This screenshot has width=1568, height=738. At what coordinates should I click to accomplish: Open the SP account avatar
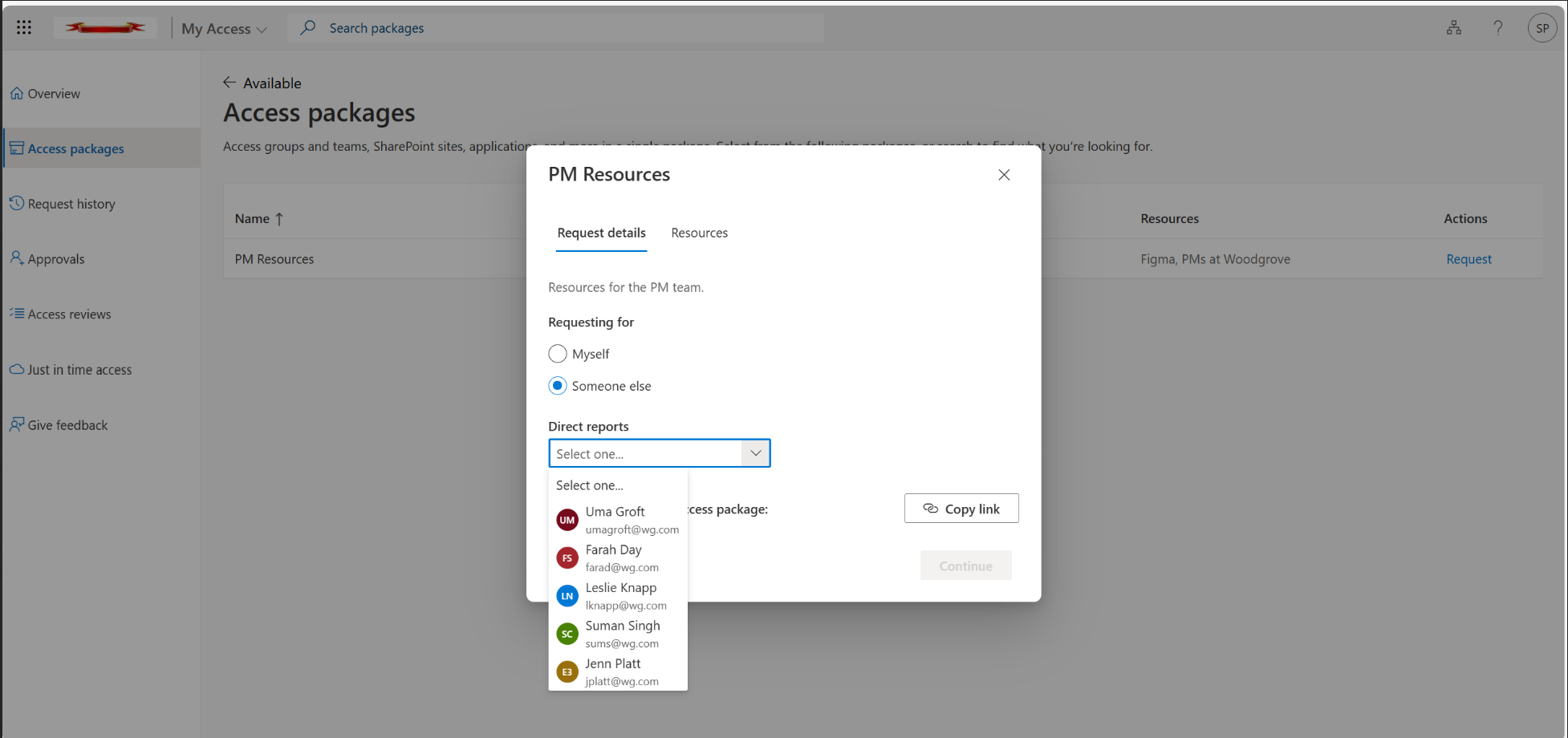[x=1542, y=27]
